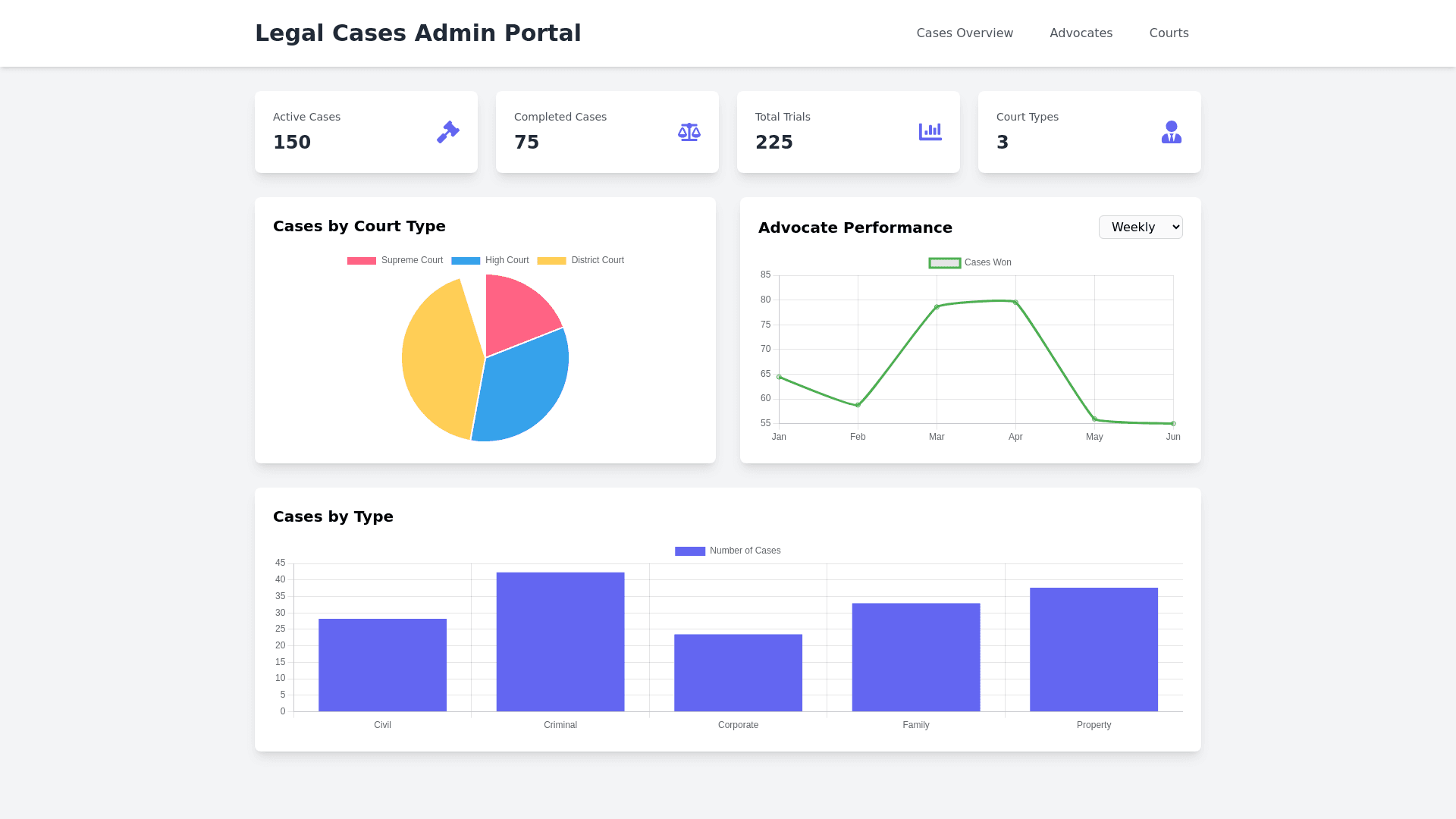Toggle High Court legend visibility
Viewport: 1456px width, 819px height.
pyautogui.click(x=490, y=260)
